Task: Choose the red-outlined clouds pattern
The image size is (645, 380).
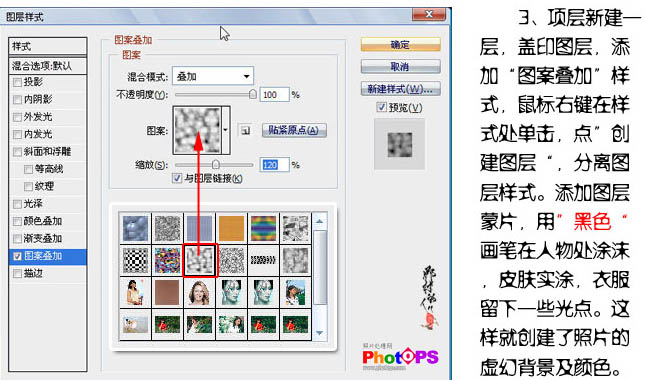Action: 200,260
